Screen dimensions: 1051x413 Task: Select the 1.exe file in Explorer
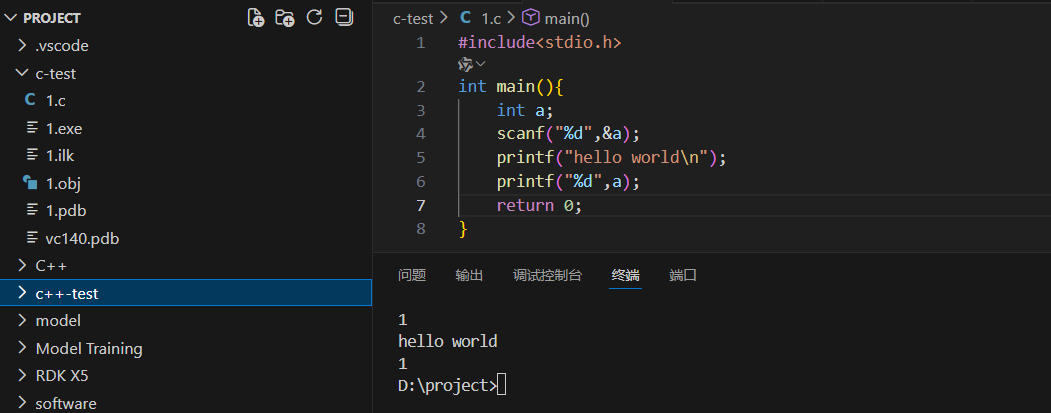[62, 128]
